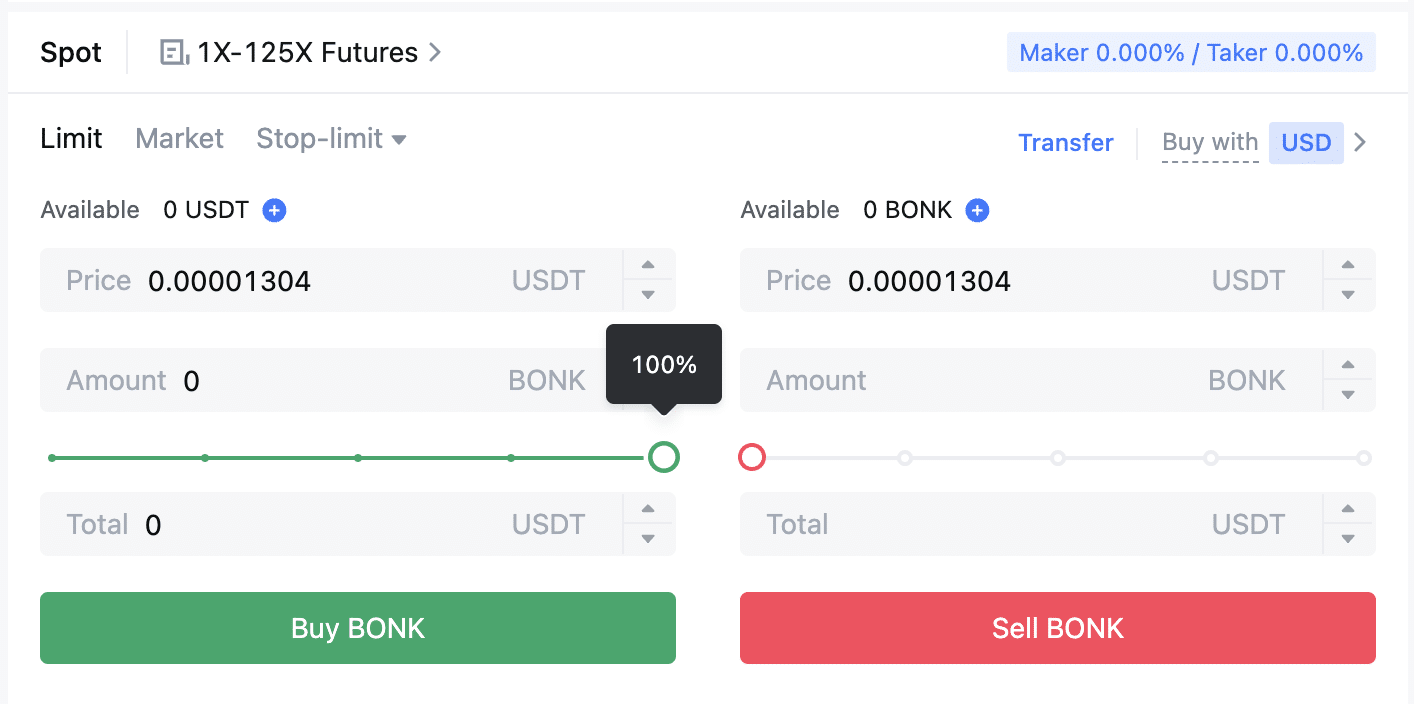Open 1X-125X Futures arrow link

pos(434,52)
